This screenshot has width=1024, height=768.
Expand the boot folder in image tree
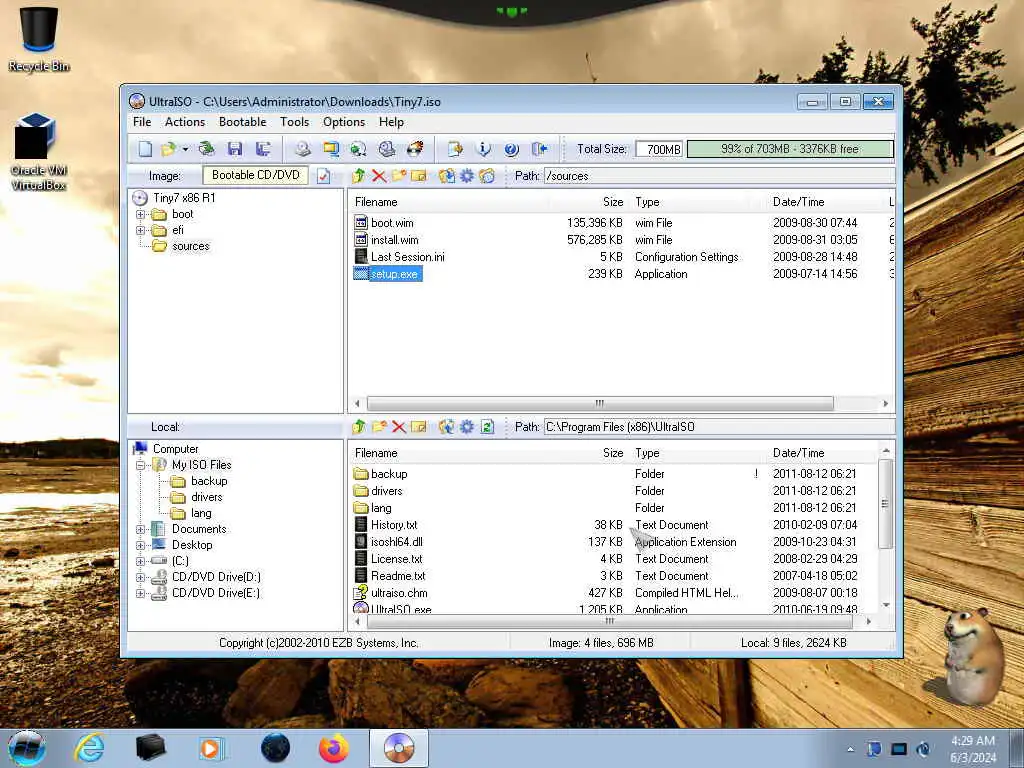tap(140, 214)
